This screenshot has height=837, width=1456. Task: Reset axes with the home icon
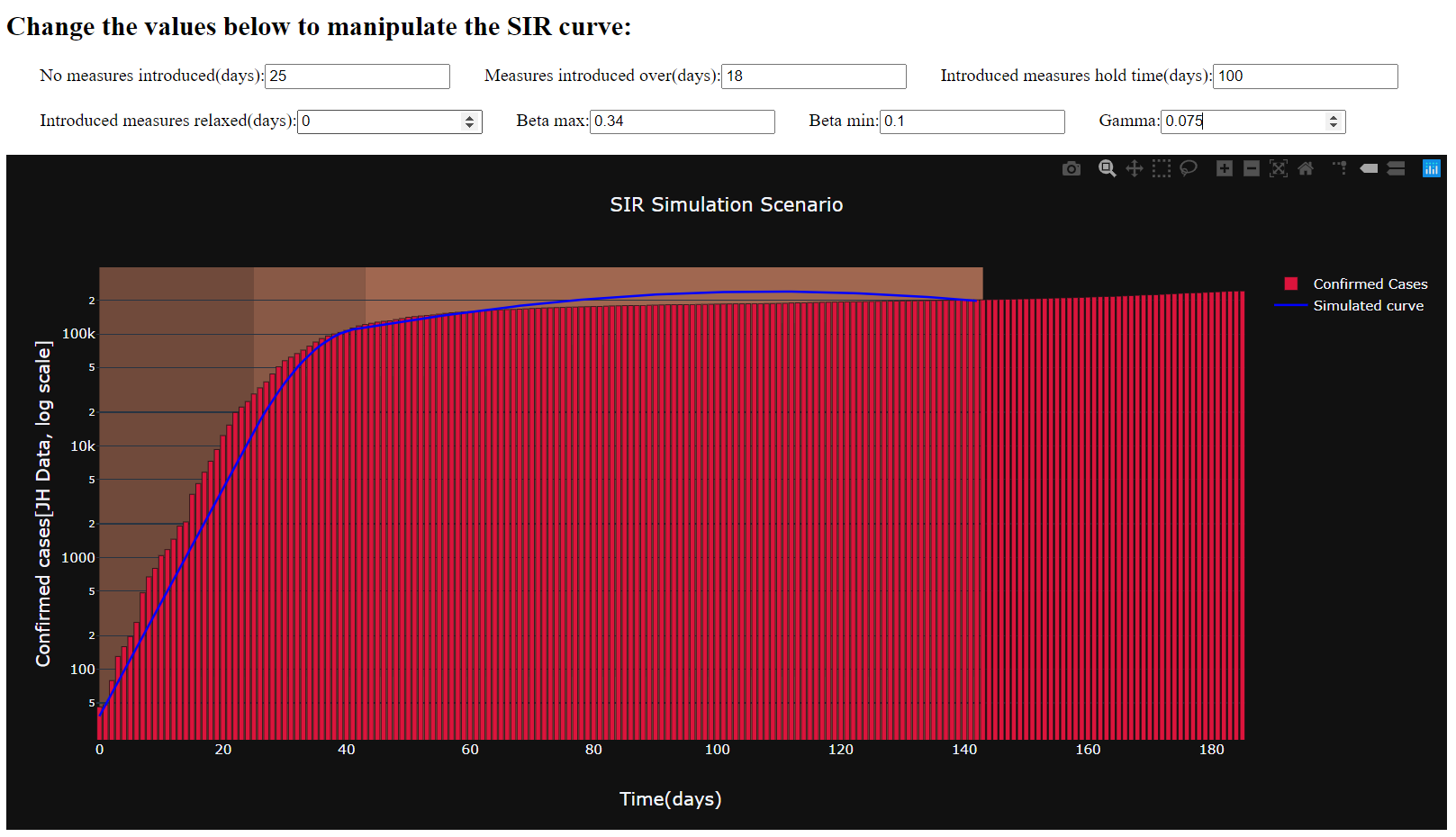click(x=1306, y=168)
